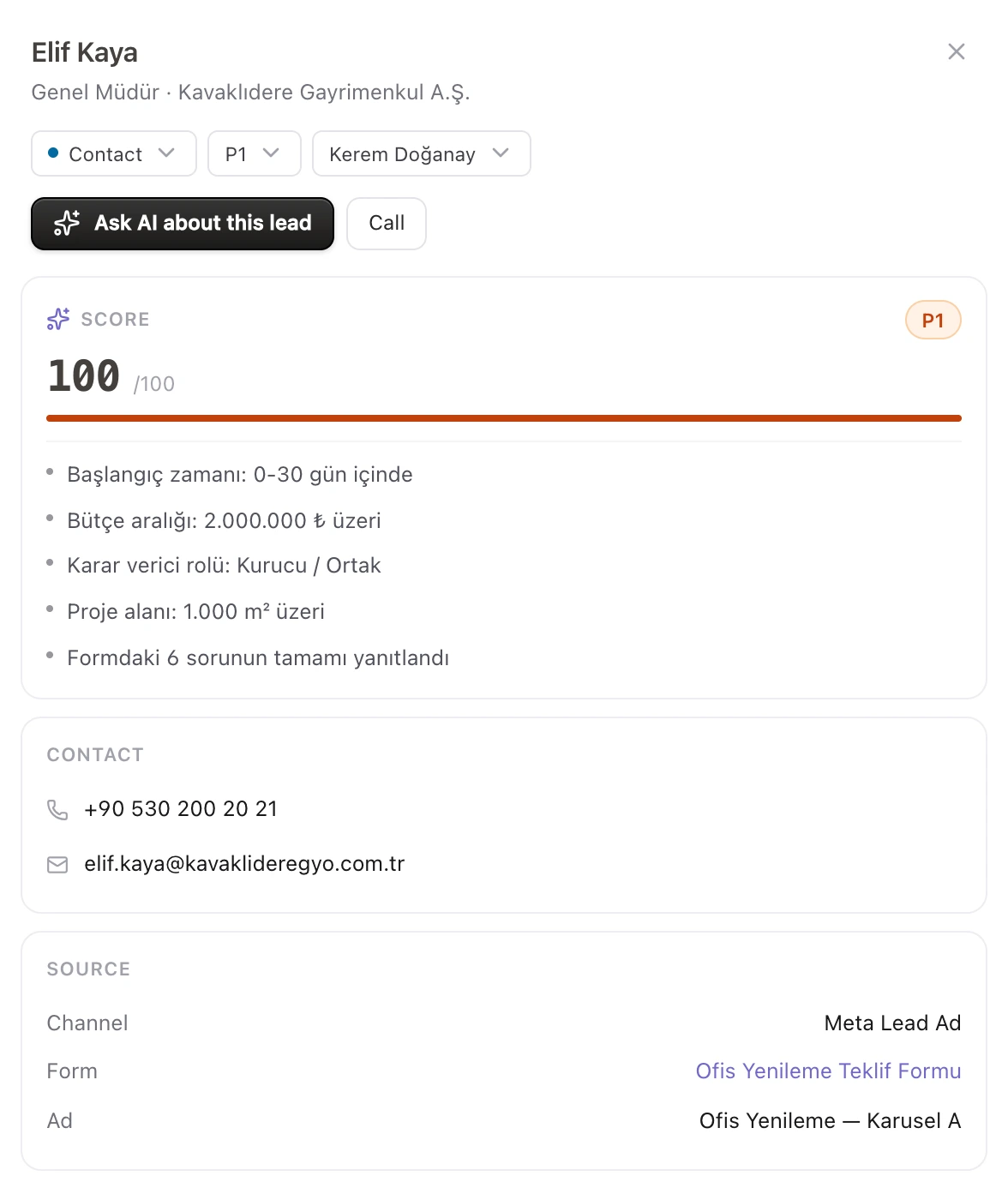Click phone number +90 530 200 20 21

[181, 809]
